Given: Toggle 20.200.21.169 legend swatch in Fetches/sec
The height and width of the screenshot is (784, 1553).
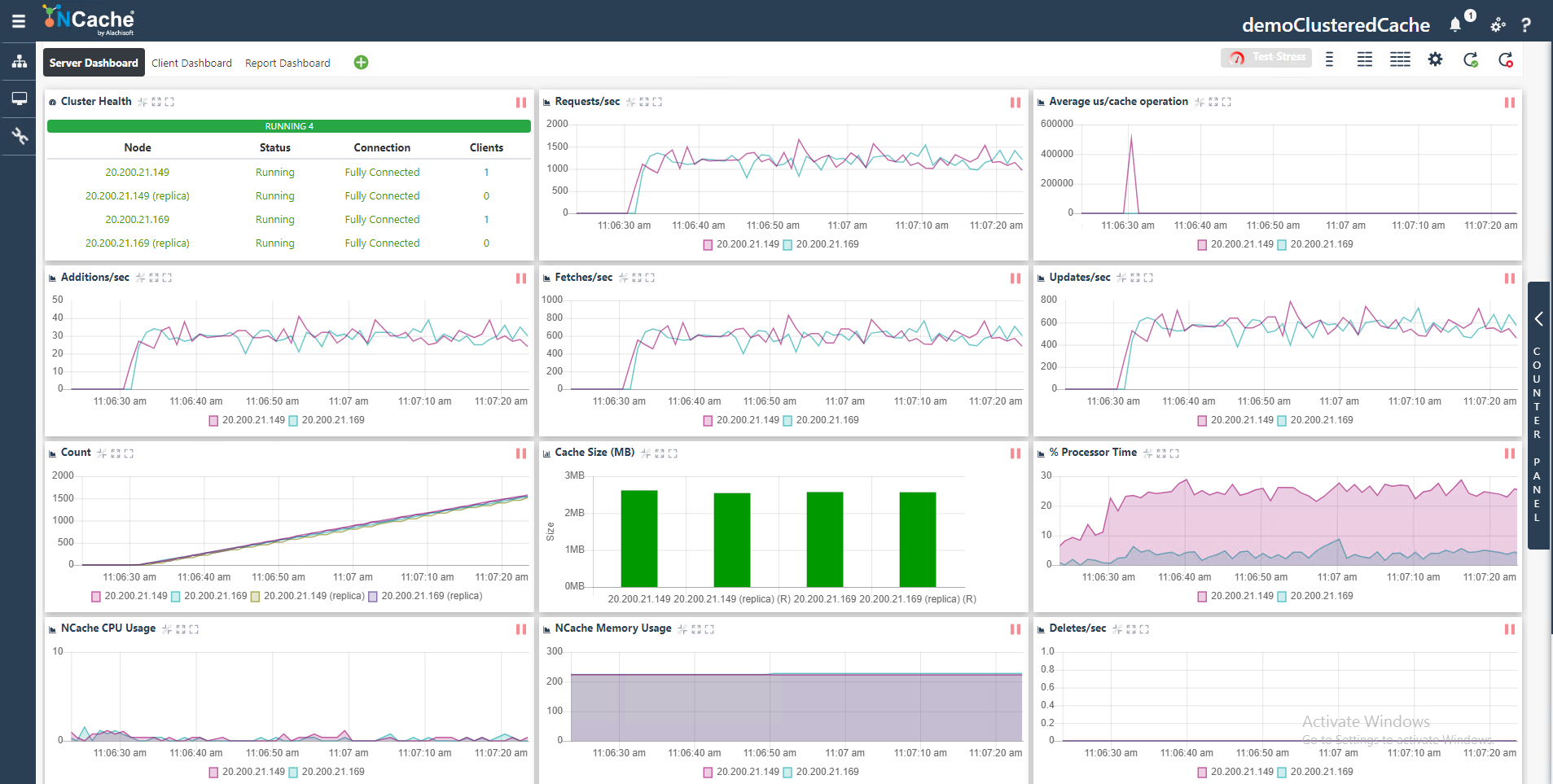Looking at the screenshot, I should click(x=787, y=421).
